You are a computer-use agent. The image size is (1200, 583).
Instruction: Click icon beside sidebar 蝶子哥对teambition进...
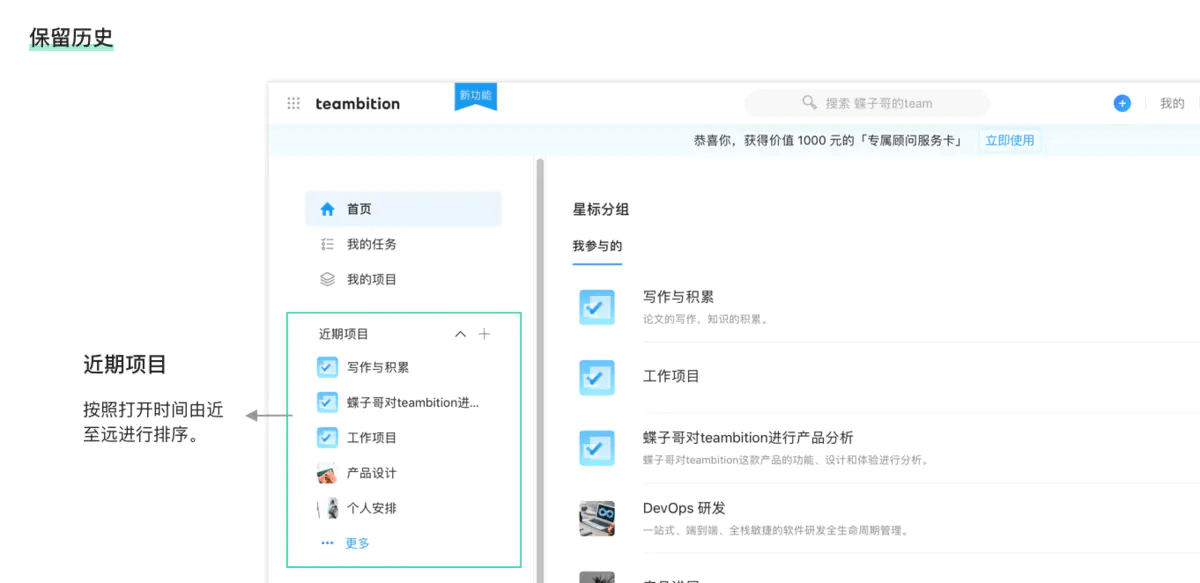(327, 402)
